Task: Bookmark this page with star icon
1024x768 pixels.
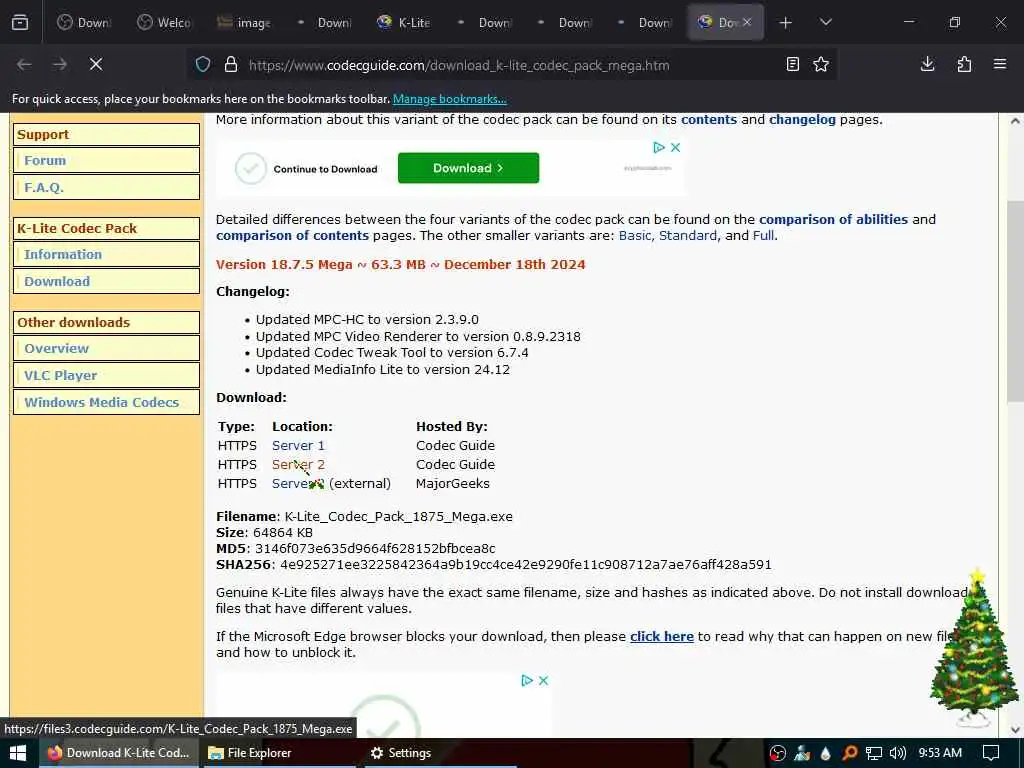Action: (821, 64)
